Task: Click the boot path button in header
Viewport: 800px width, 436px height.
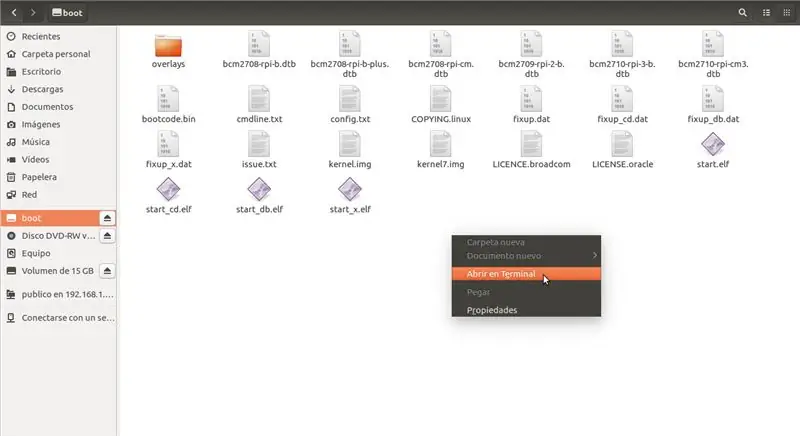Action: (67, 13)
